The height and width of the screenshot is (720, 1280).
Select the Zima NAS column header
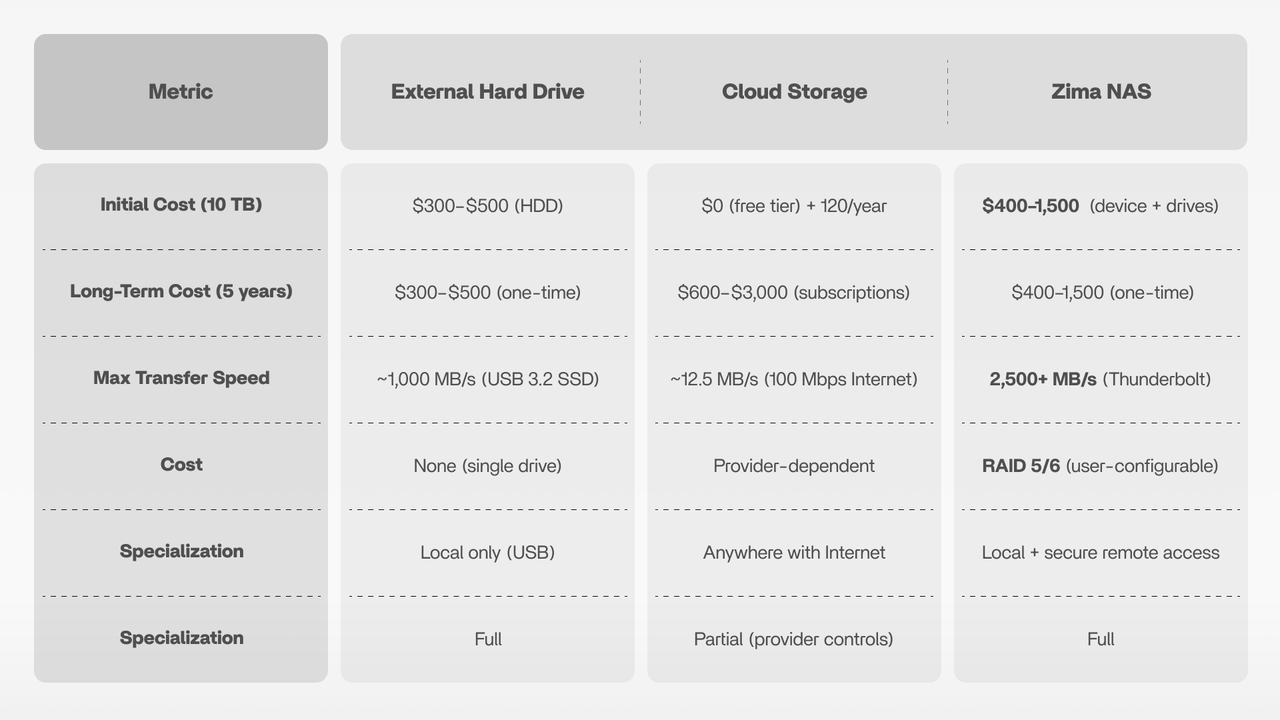click(1101, 92)
